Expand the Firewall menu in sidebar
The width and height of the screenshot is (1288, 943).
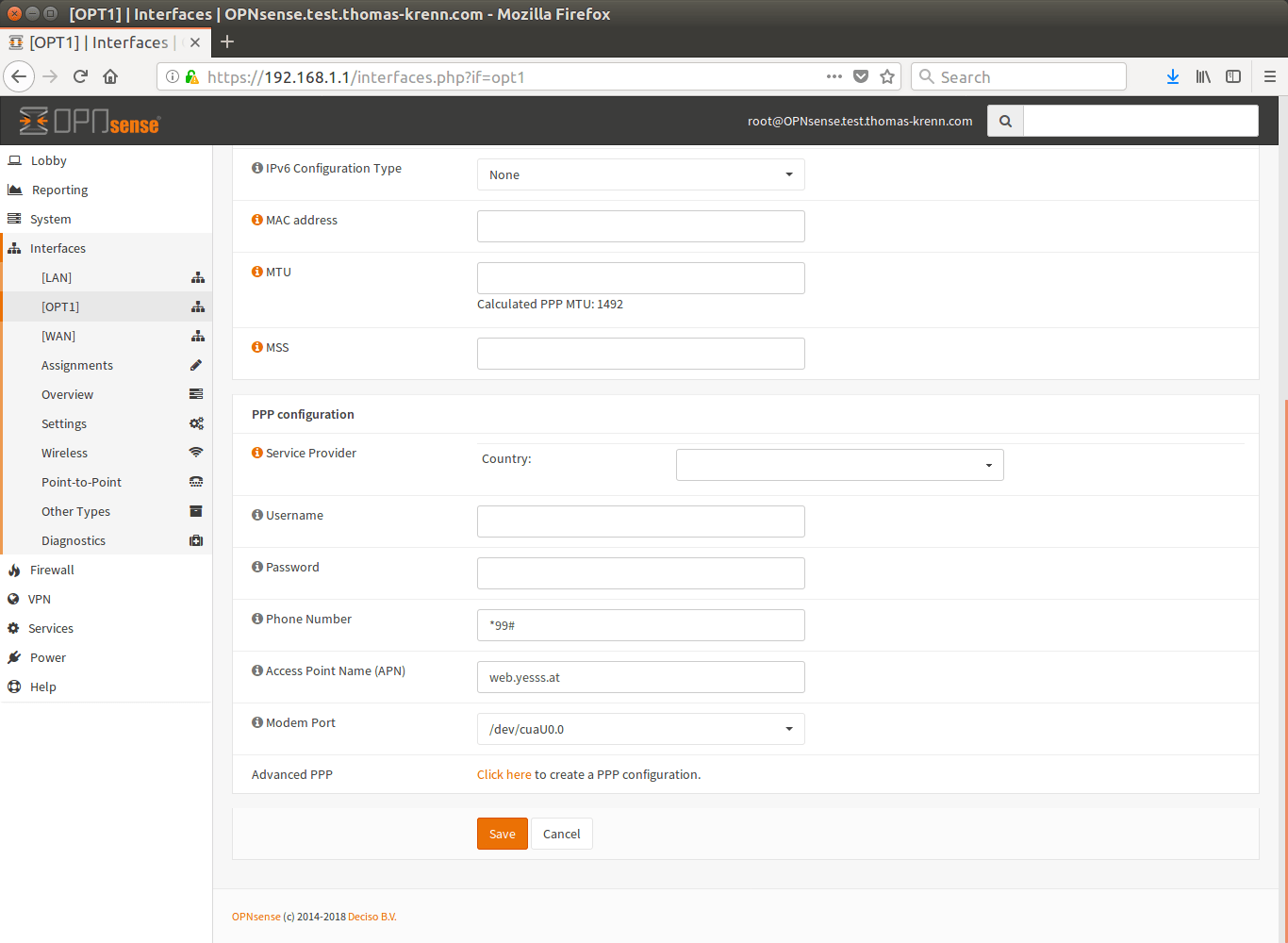pyautogui.click(x=52, y=570)
